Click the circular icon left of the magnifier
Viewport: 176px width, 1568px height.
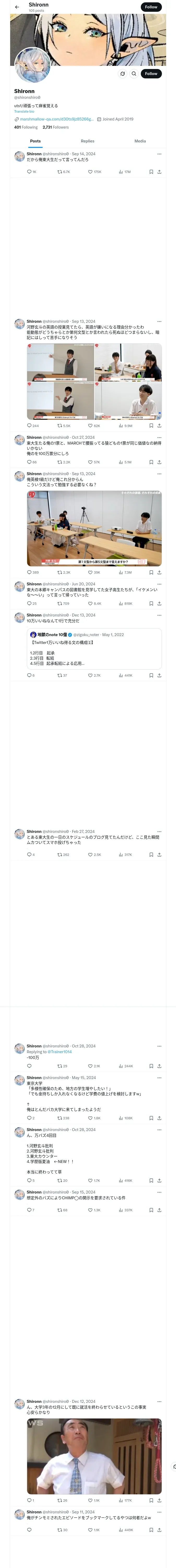(123, 74)
